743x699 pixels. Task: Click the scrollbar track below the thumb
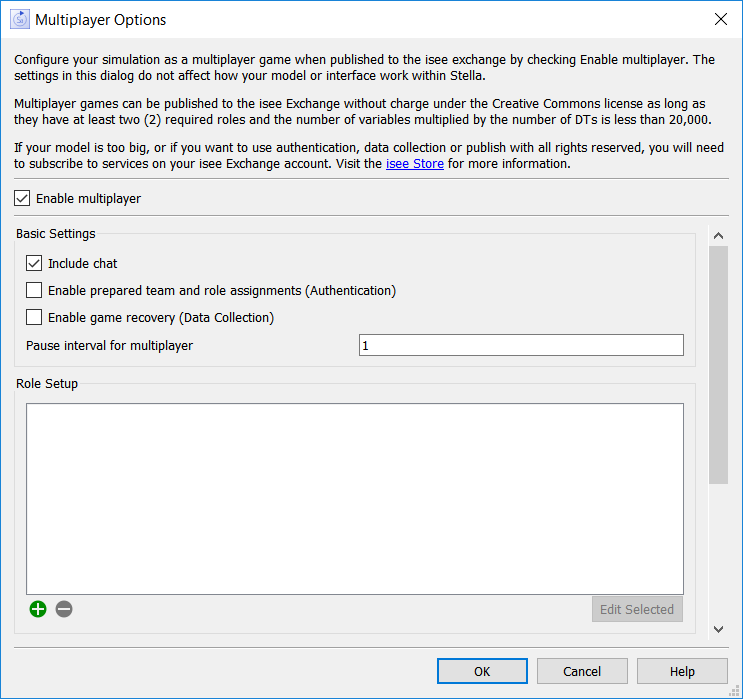[x=718, y=552]
